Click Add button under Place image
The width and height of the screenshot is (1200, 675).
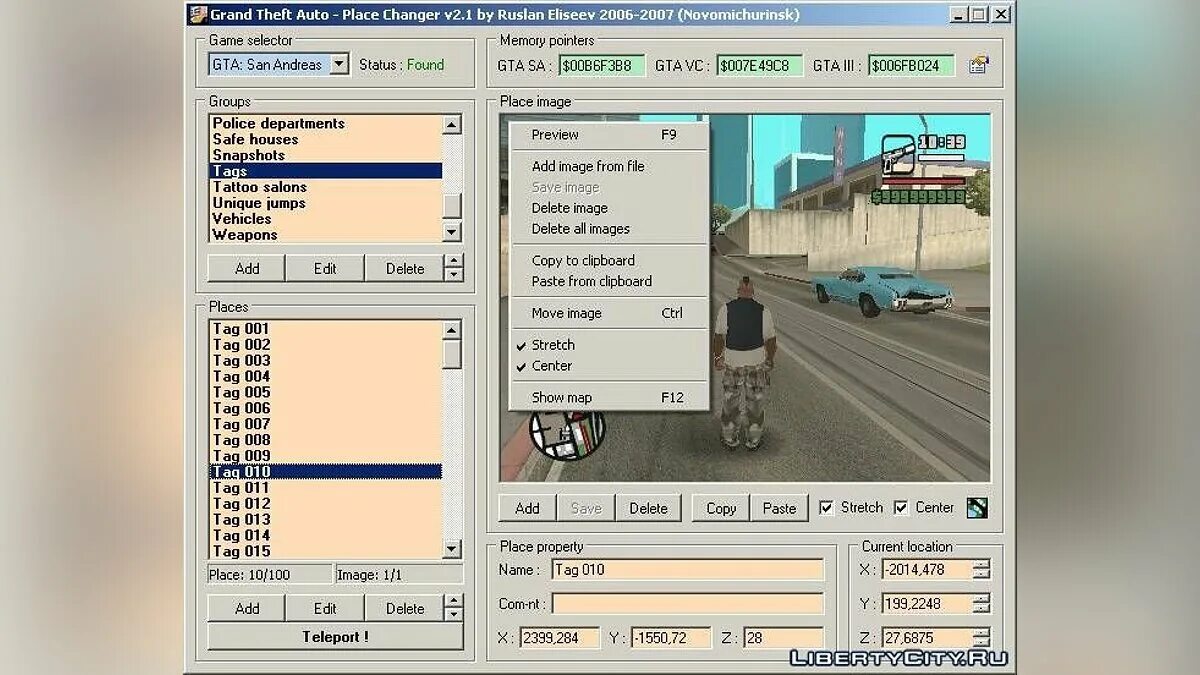tap(527, 508)
